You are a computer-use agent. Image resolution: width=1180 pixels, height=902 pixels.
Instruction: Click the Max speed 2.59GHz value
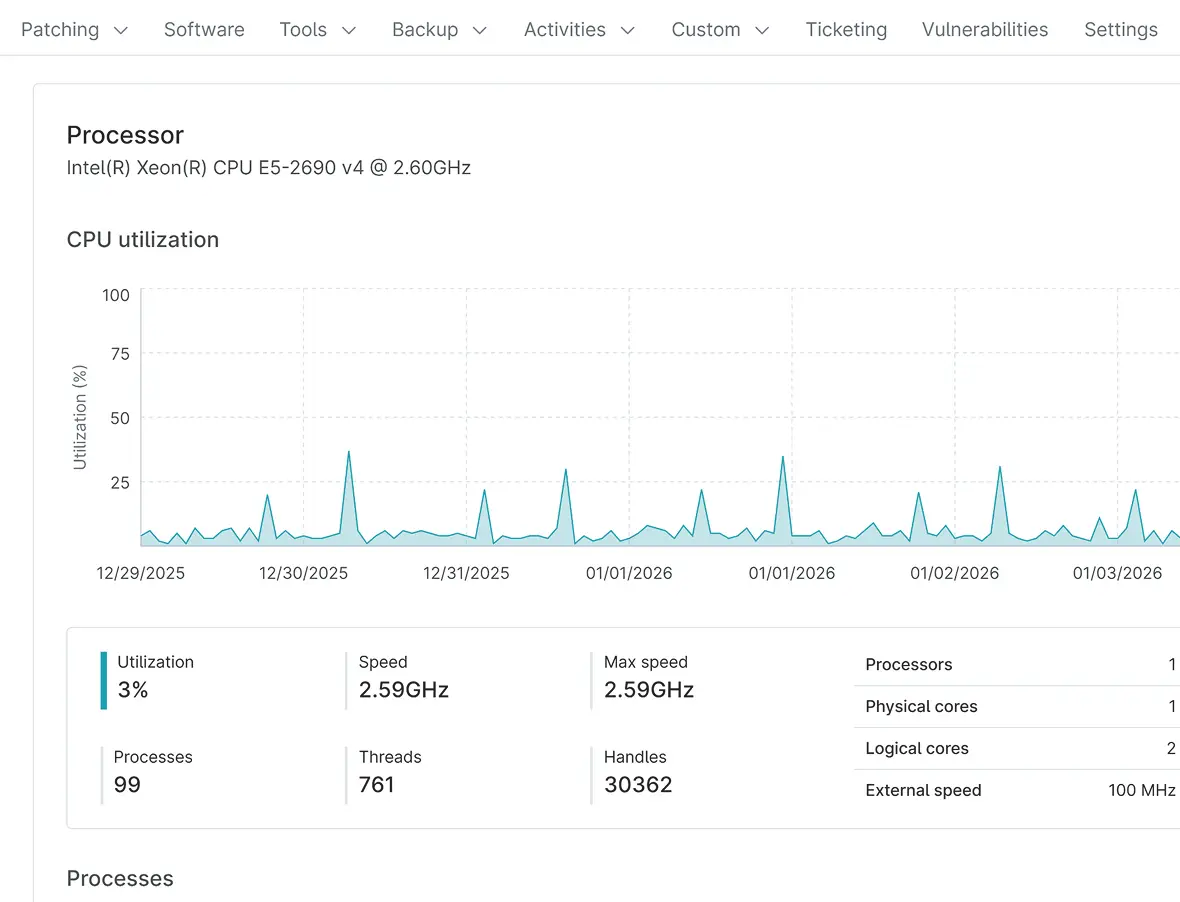tap(649, 690)
